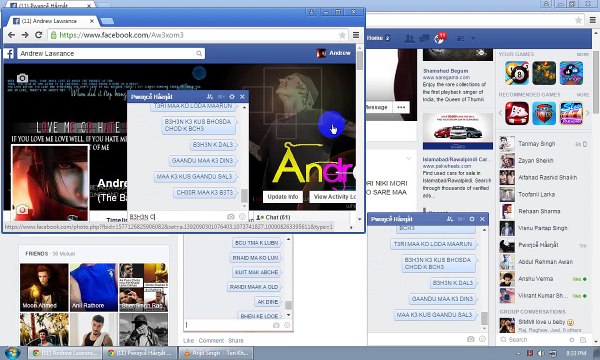Click the Share link below the post
The image size is (600, 360).
click(236, 340)
